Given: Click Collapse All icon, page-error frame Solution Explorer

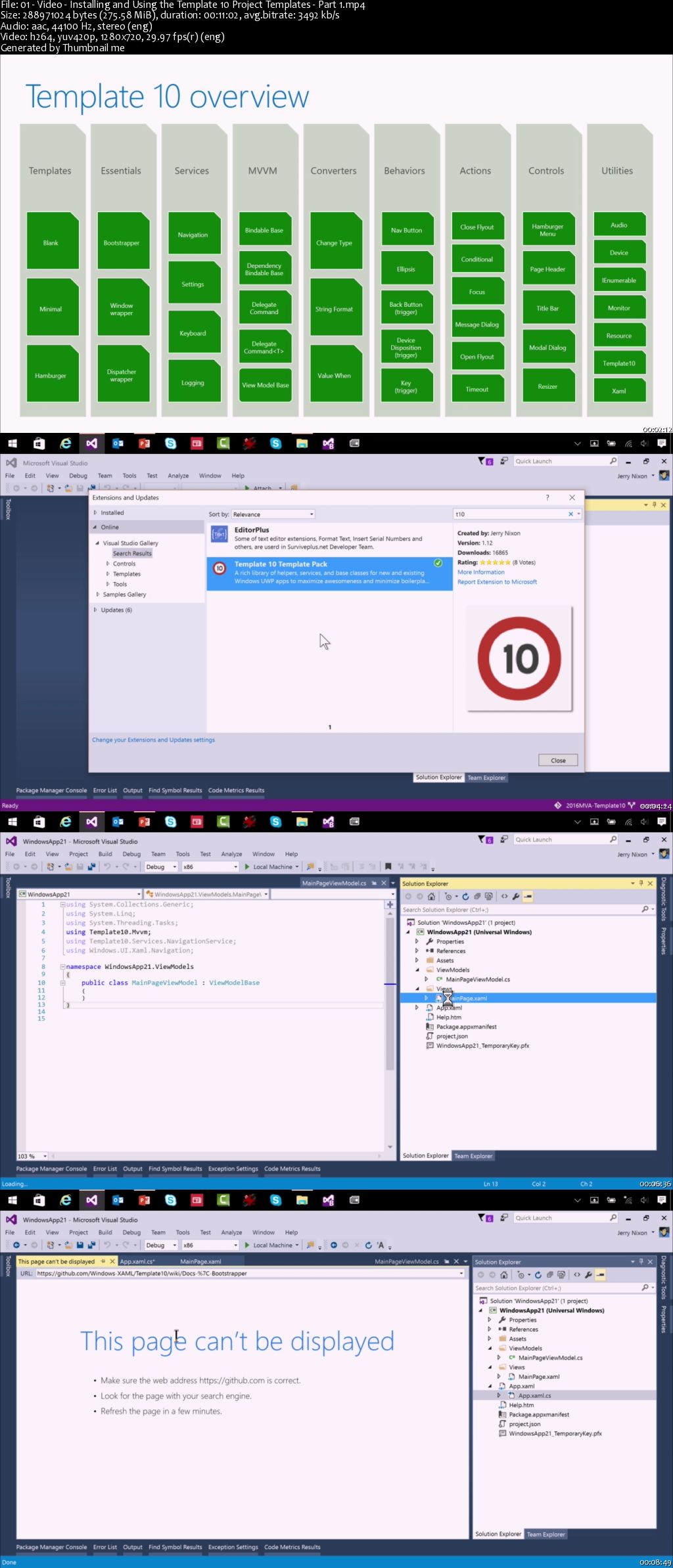Looking at the screenshot, I should point(549,1274).
